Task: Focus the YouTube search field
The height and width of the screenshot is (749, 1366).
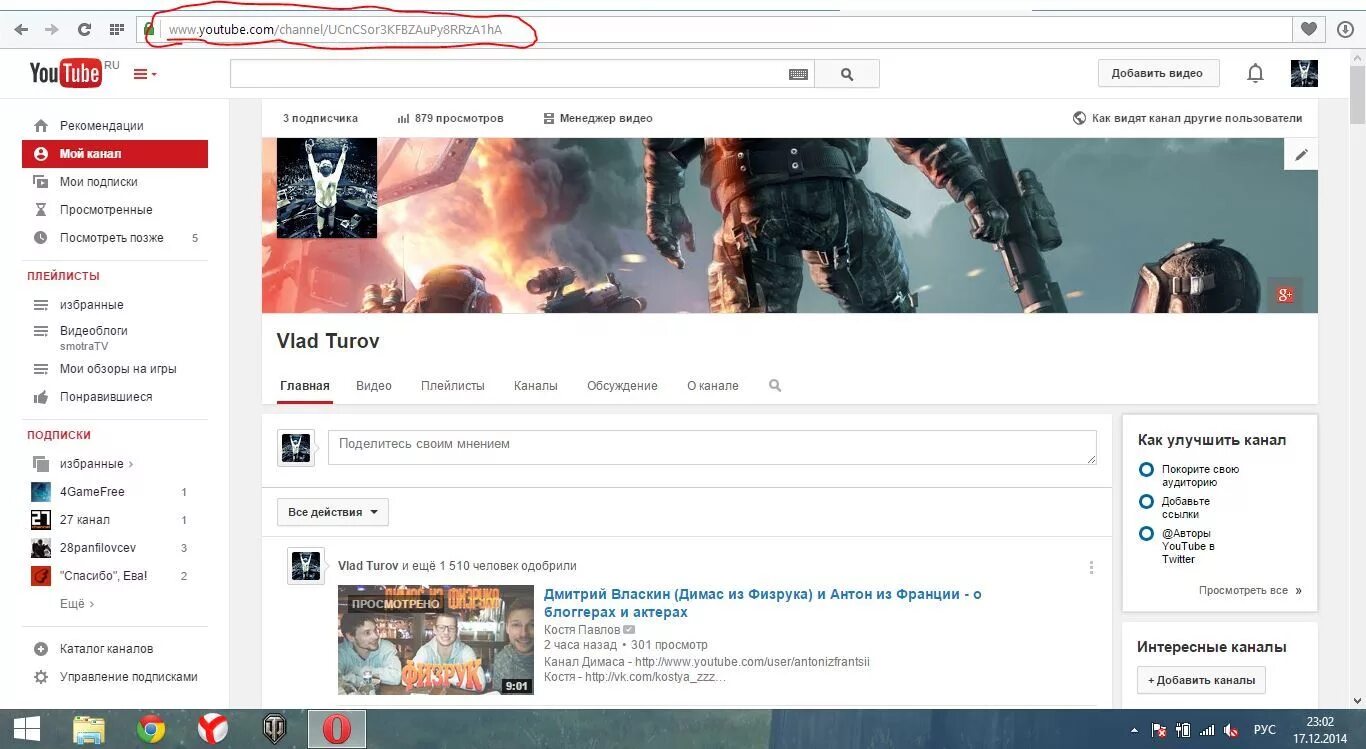Action: tap(522, 74)
